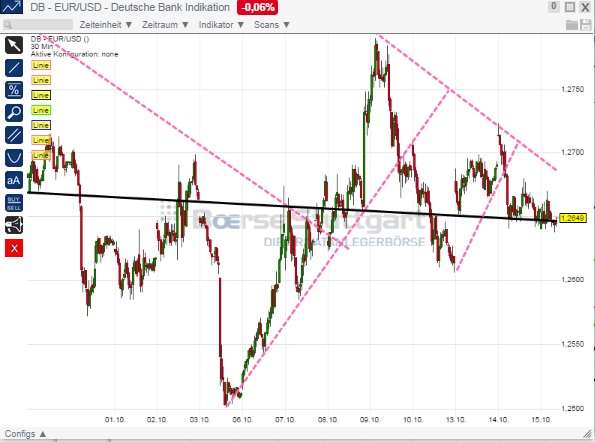Screen dimensions: 595x442
Task: Click the Linie label with green border
Action: pos(41,110)
